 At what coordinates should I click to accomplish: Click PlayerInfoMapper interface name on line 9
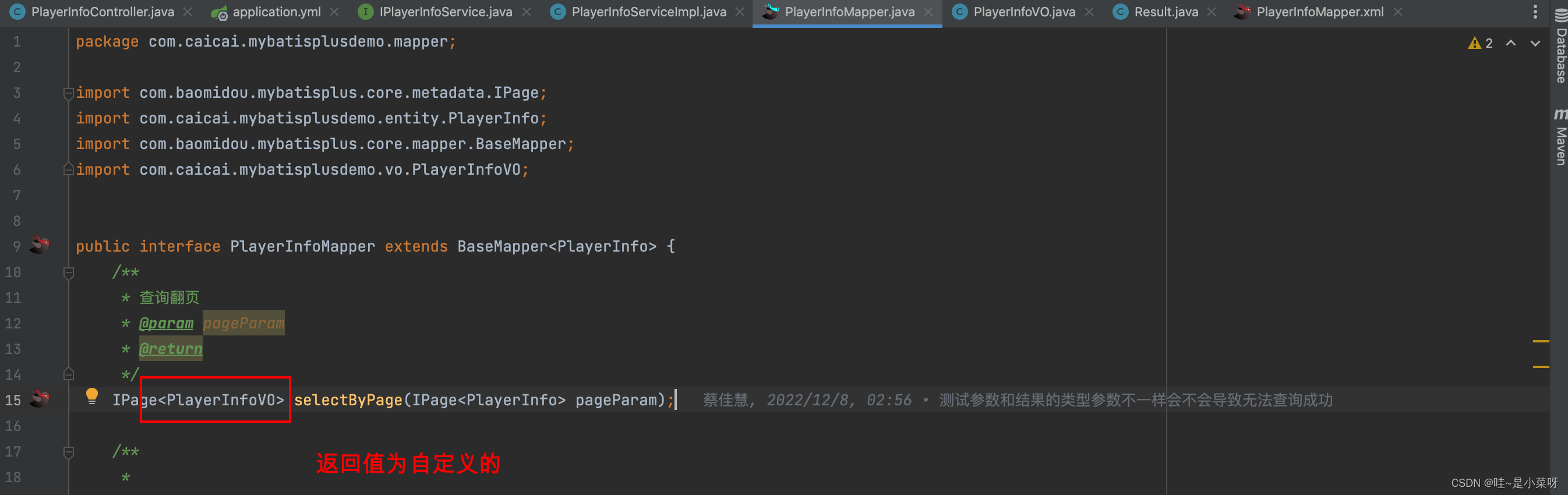[x=302, y=246]
